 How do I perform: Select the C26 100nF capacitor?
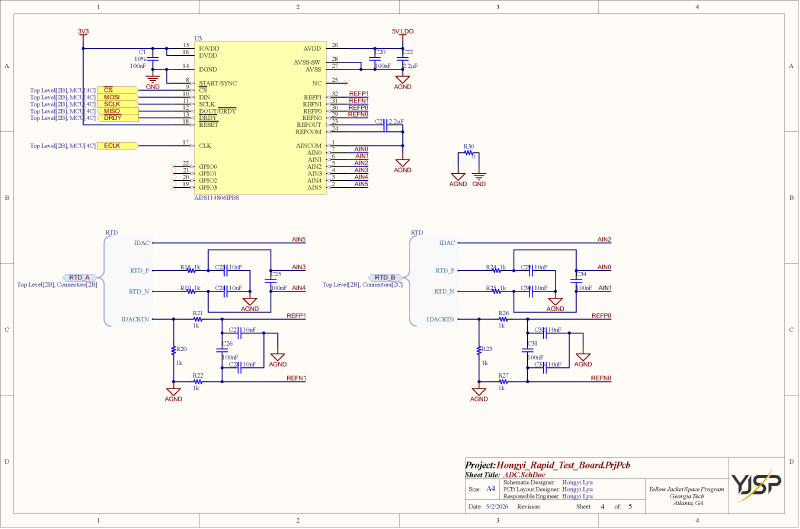coord(222,350)
